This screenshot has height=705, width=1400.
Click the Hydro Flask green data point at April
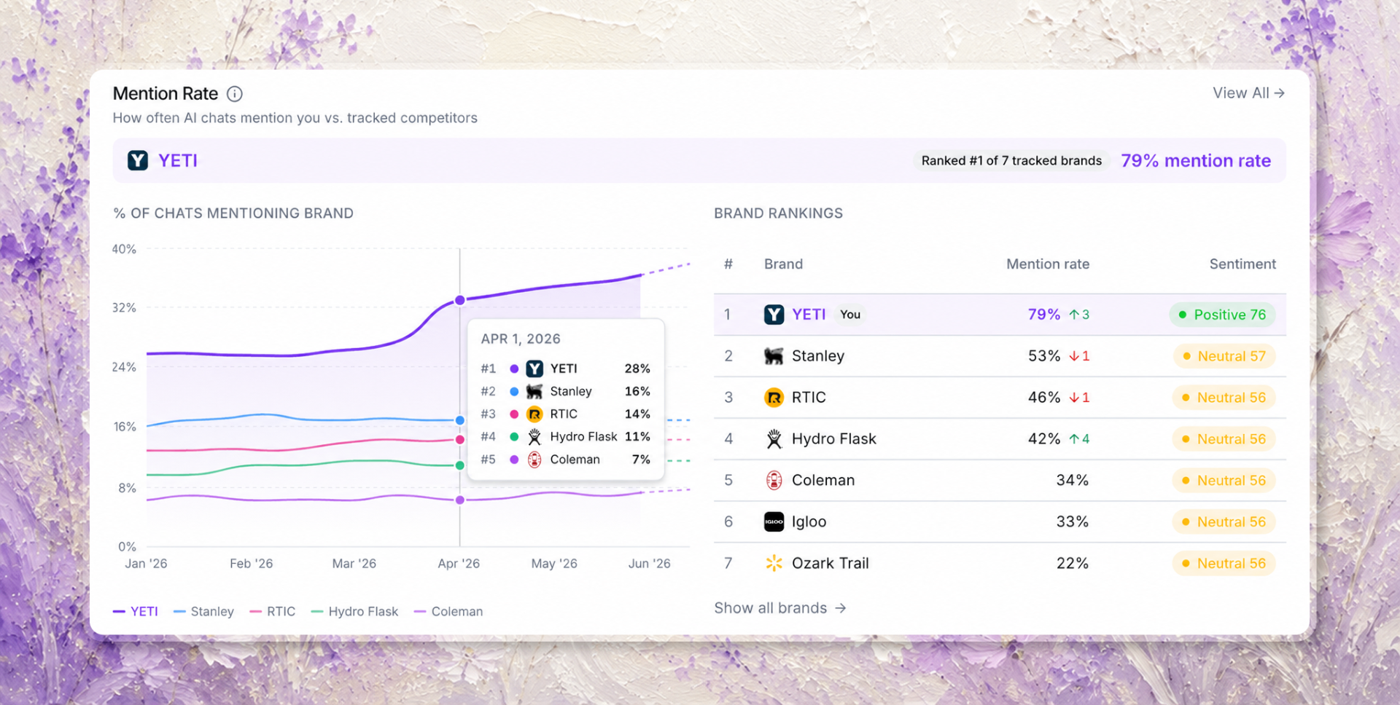[x=460, y=465]
